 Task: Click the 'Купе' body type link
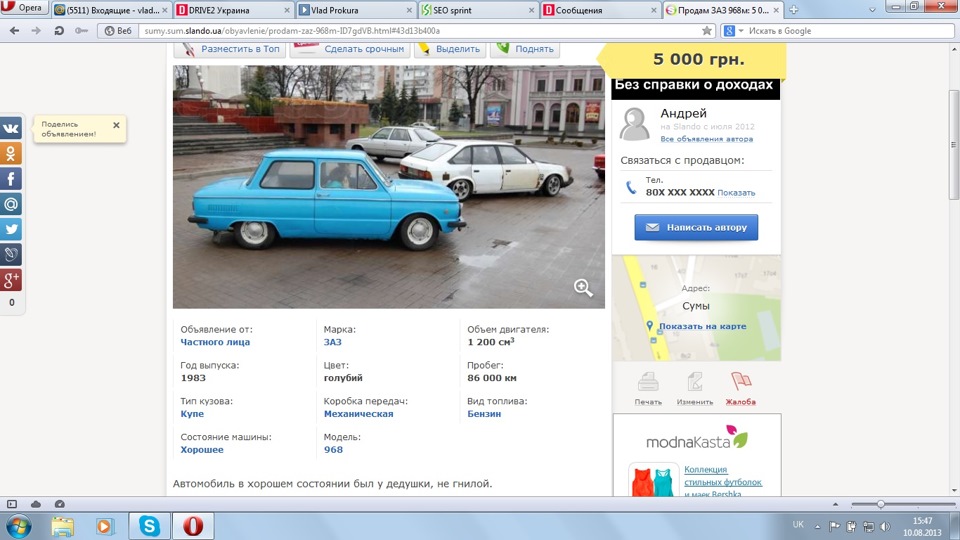click(x=192, y=414)
